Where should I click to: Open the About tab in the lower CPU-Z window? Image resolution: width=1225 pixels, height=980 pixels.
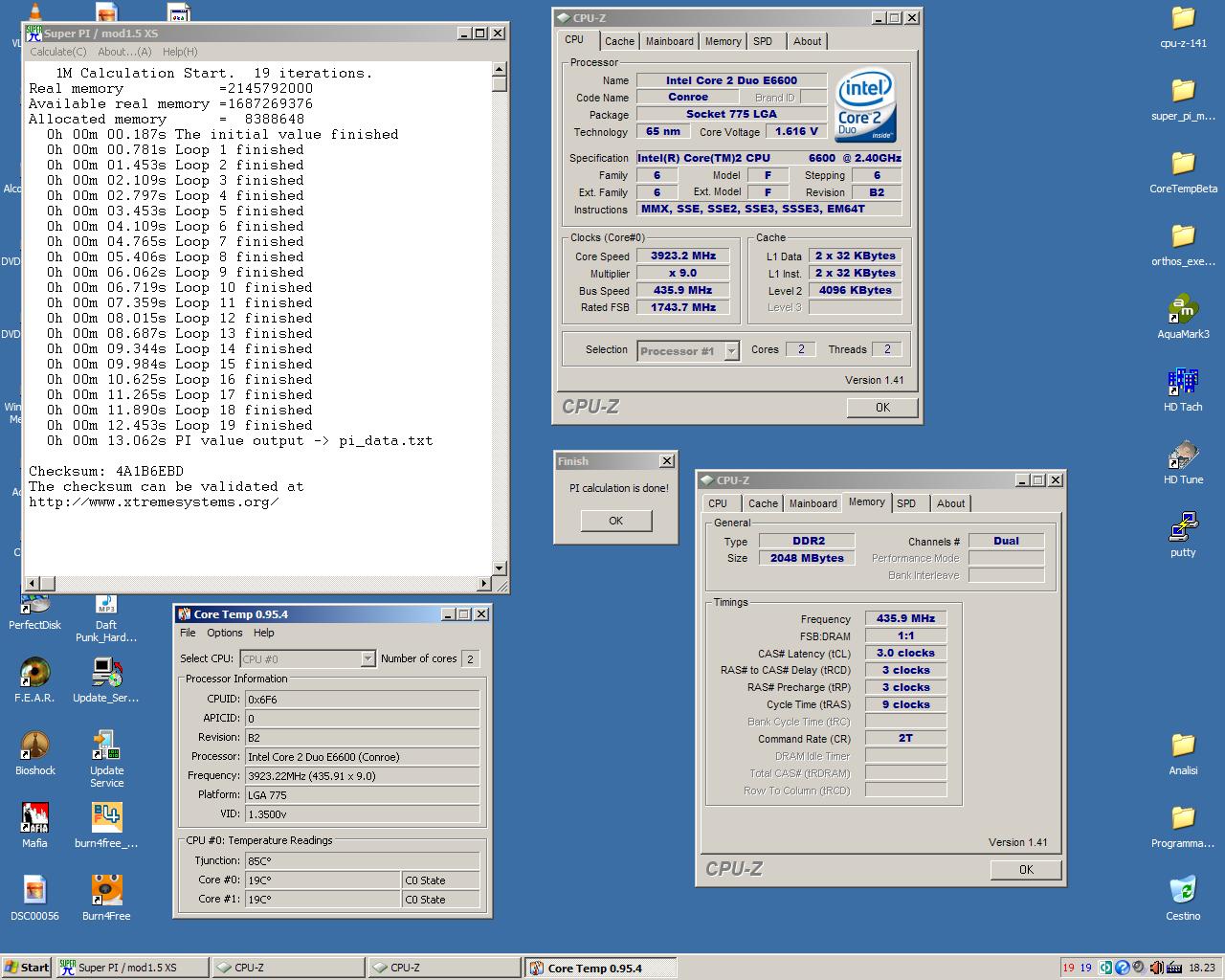tap(950, 503)
